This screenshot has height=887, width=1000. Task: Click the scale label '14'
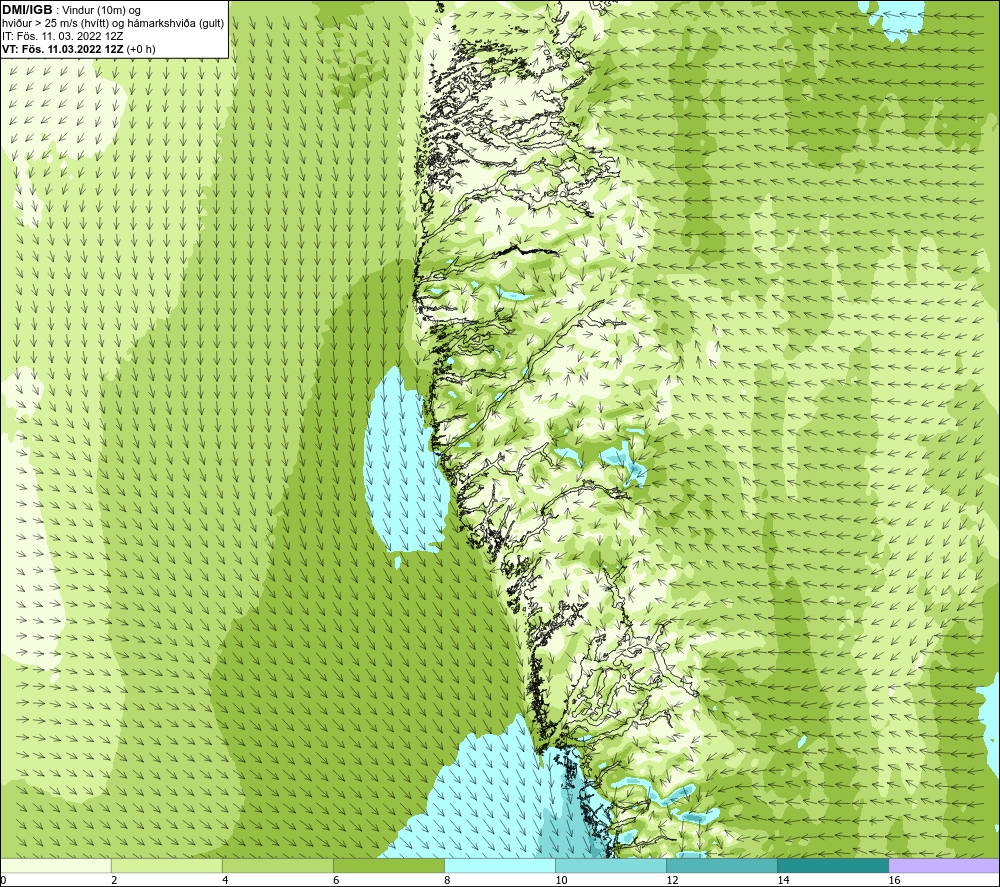[x=783, y=880]
